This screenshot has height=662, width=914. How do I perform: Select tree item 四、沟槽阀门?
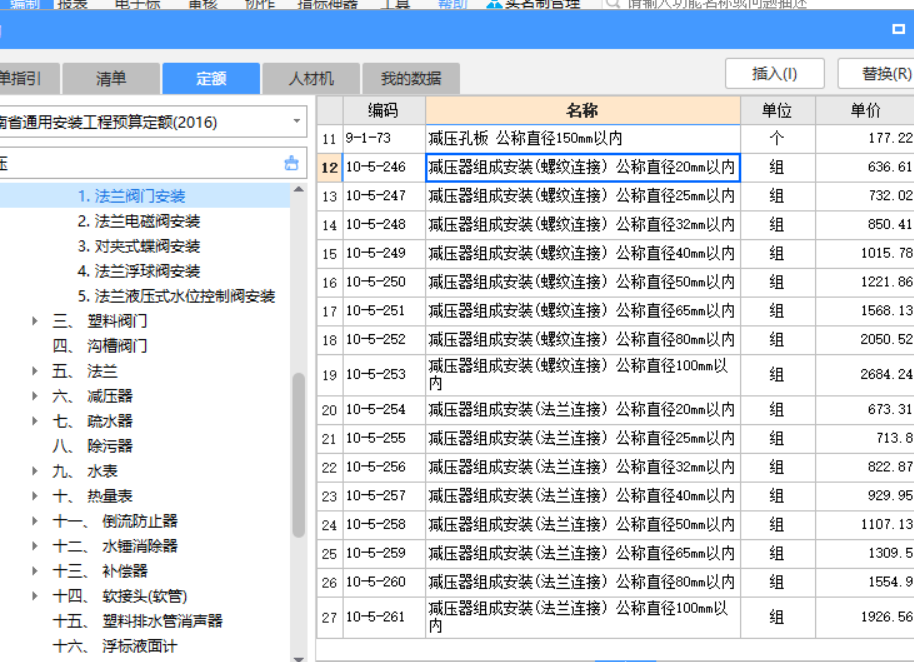click(100, 346)
